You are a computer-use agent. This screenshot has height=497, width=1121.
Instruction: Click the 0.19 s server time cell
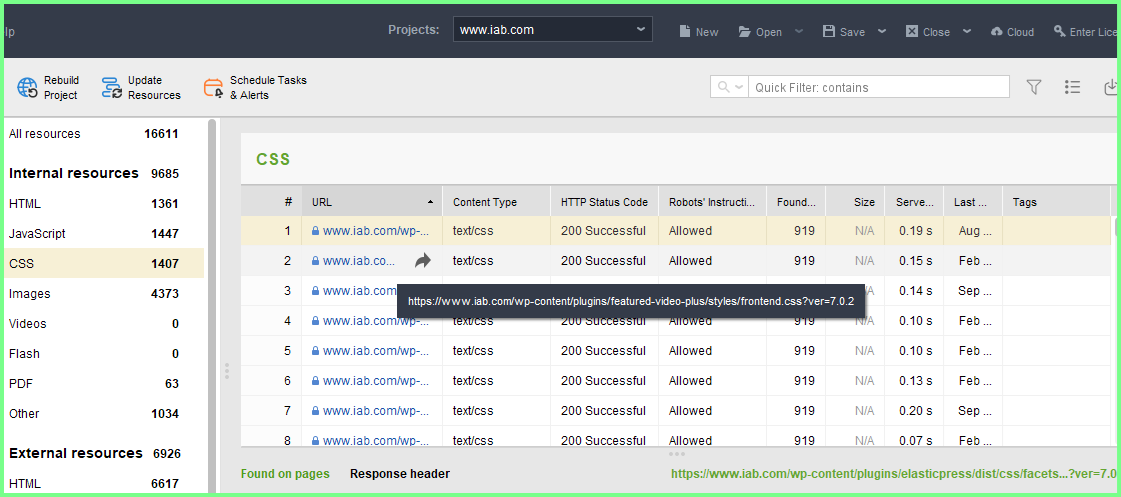(x=914, y=231)
